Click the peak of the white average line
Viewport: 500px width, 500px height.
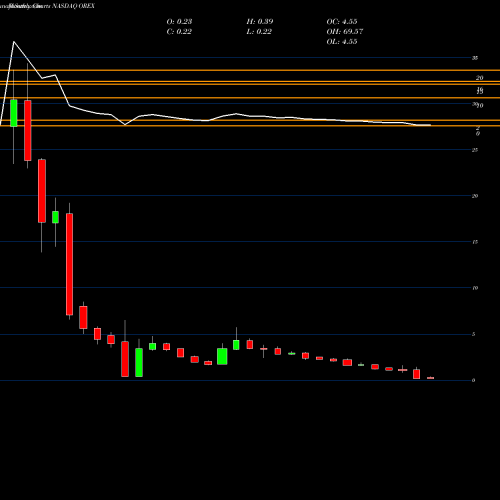coord(14,42)
